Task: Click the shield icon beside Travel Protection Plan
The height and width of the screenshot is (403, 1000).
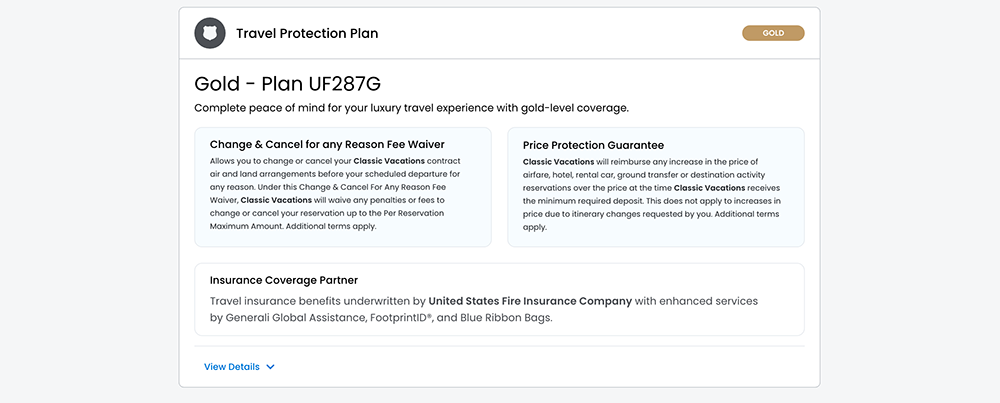Action: 210,33
